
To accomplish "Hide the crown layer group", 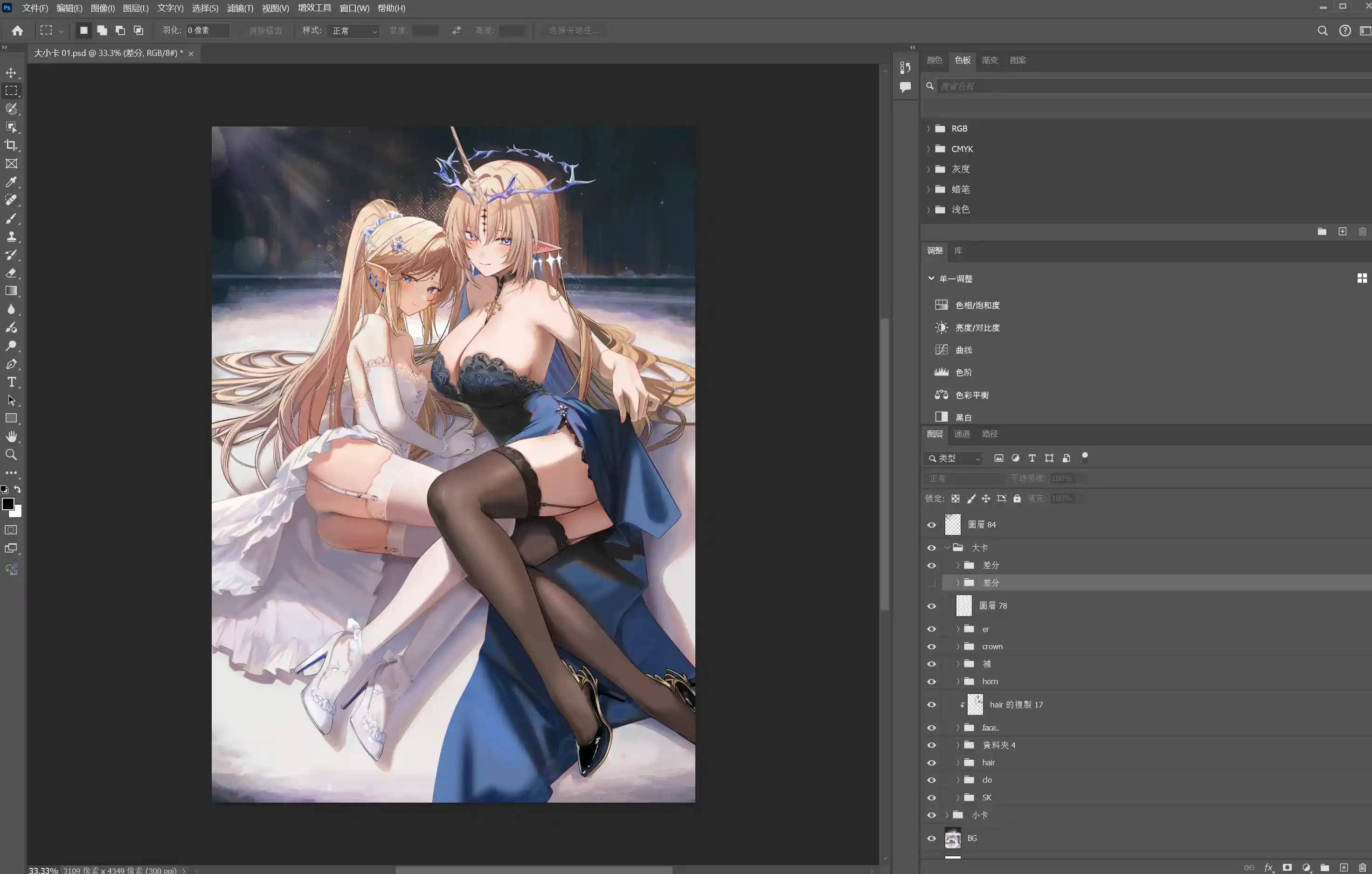I will (931, 647).
